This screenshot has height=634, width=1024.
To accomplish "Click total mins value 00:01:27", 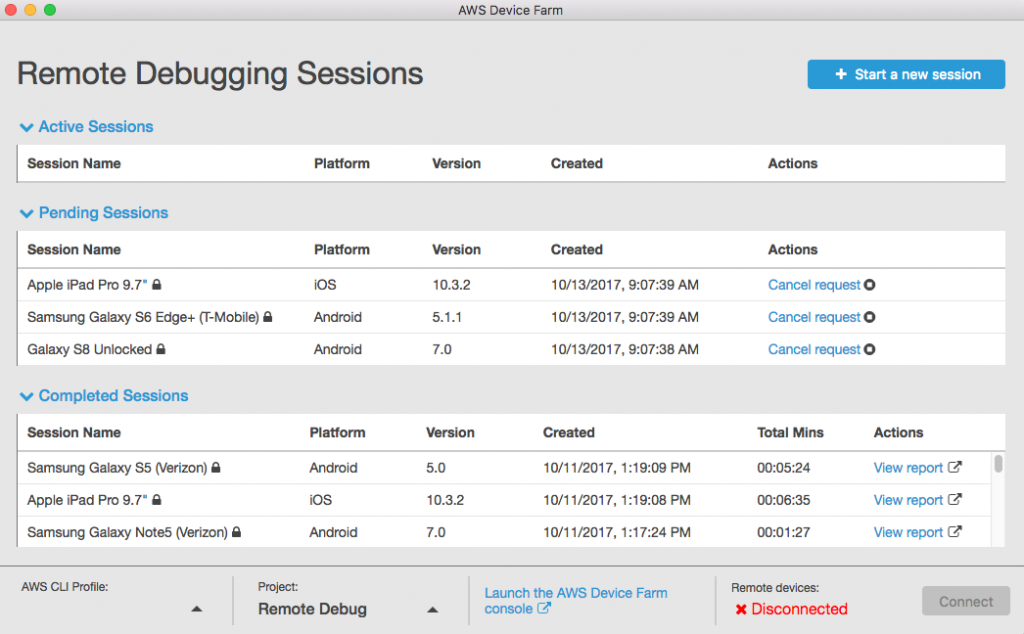I will tap(784, 532).
